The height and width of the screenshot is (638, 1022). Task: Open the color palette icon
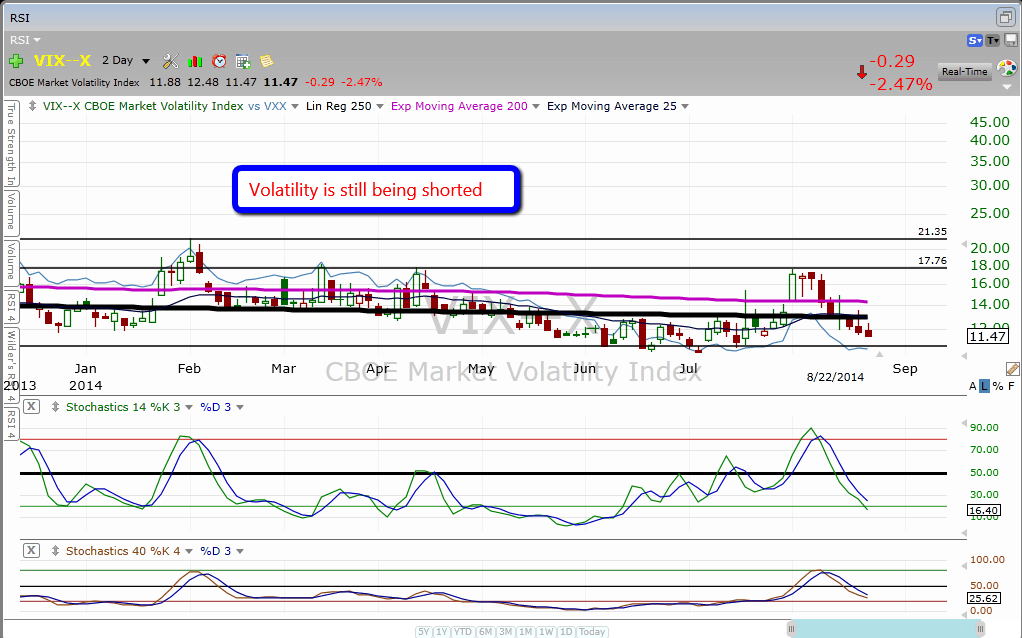(x=1006, y=69)
